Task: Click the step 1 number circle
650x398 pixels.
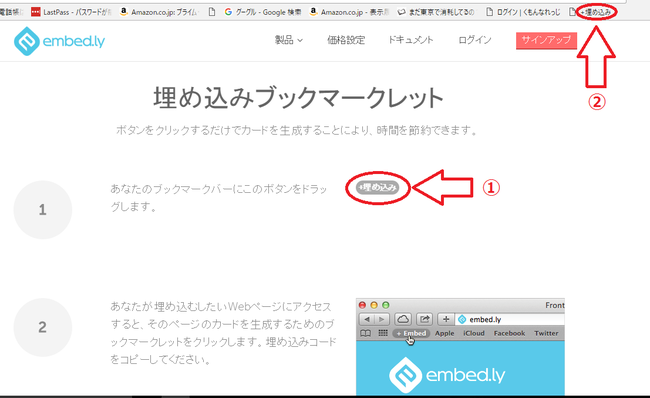Action: pos(43,210)
